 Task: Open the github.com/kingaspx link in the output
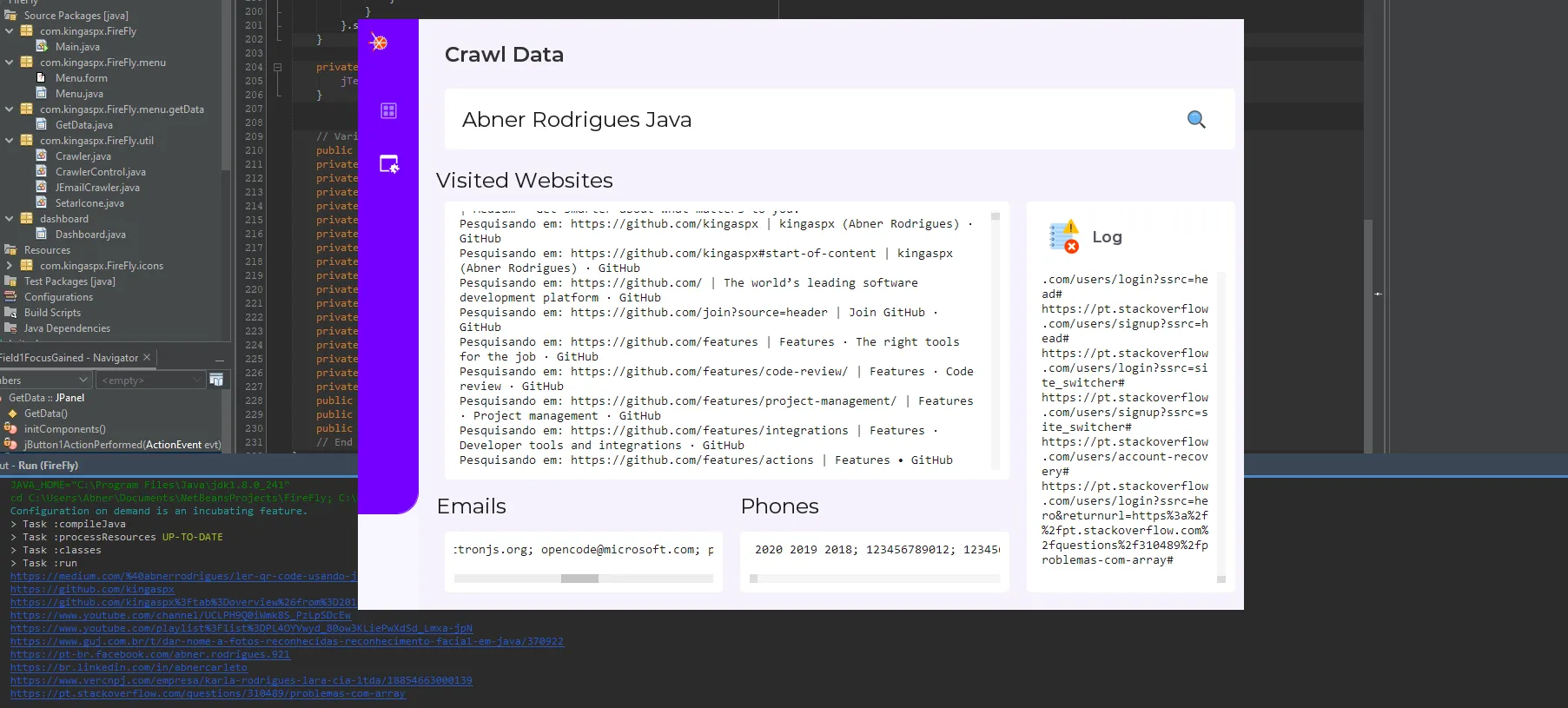[92, 589]
